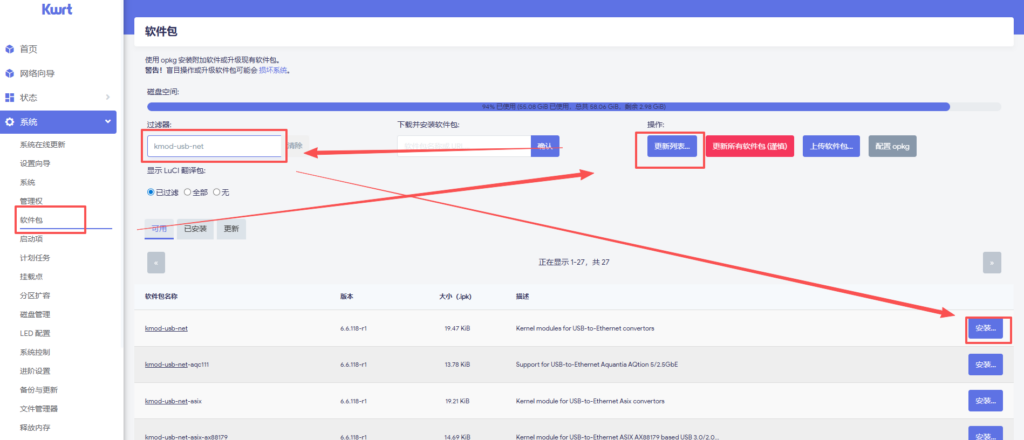Click the grid icon beside 状态
This screenshot has width=1024, height=440.
tap(9, 97)
